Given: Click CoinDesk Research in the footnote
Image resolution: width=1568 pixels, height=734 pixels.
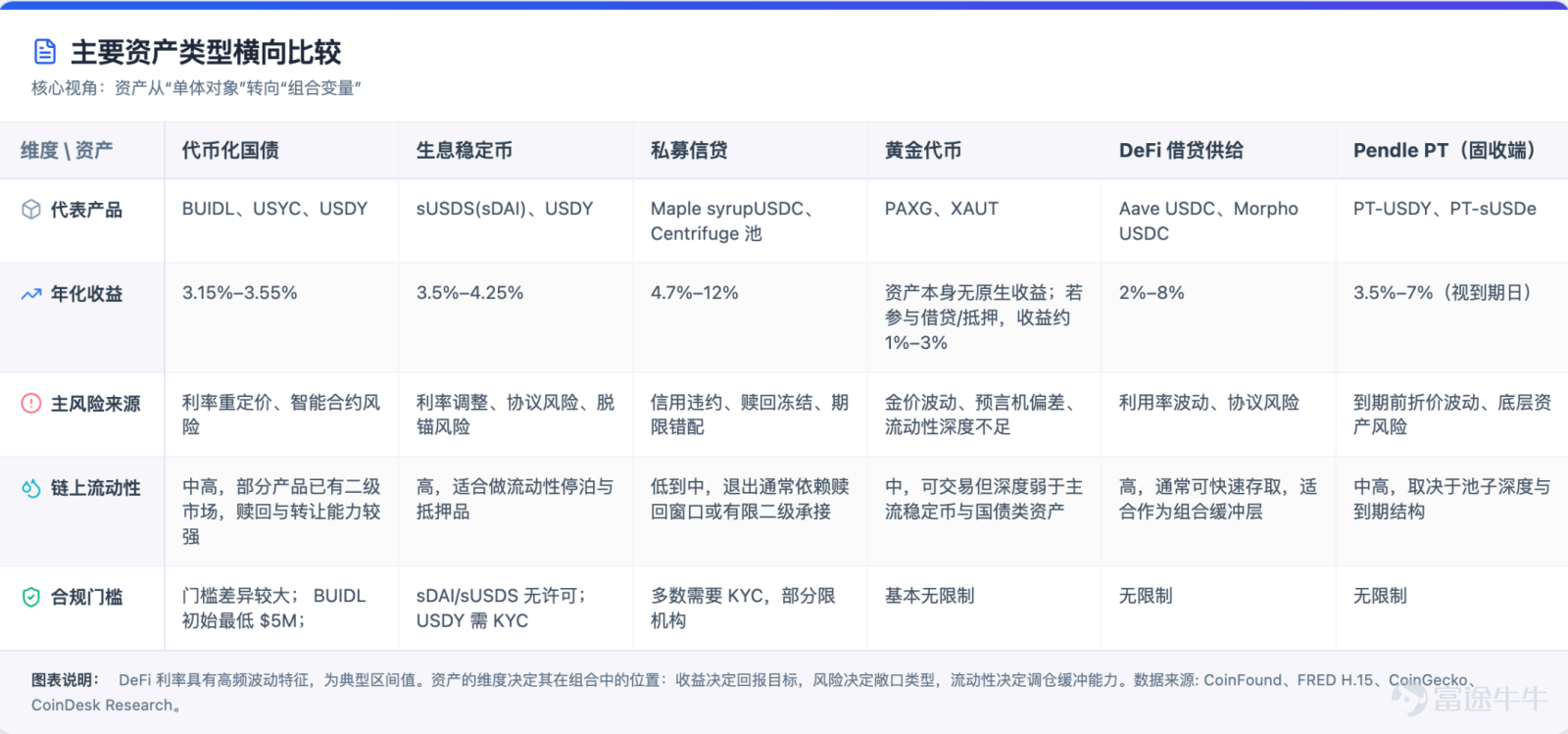Looking at the screenshot, I should [x=102, y=706].
